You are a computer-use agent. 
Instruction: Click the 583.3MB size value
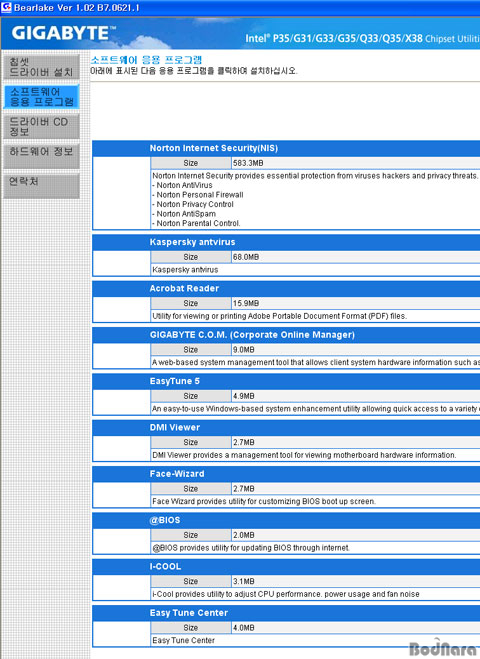(x=248, y=163)
